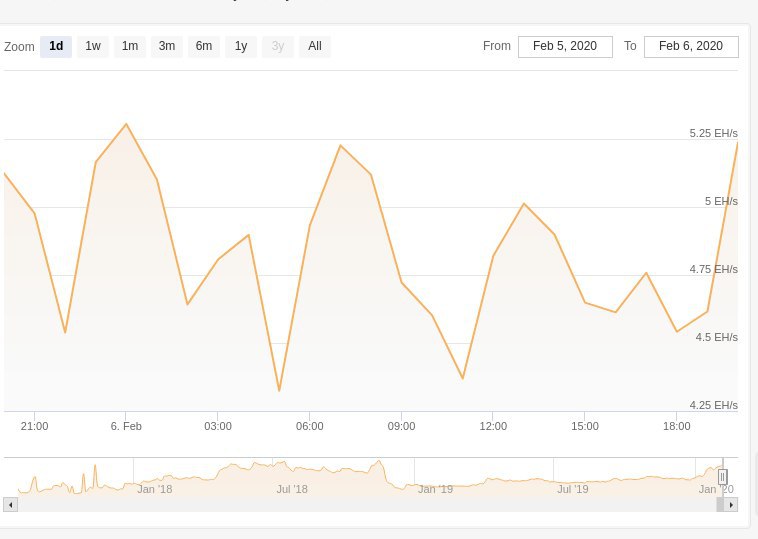Click the 4.25 EH/s axis label
This screenshot has width=758, height=539.
(714, 405)
